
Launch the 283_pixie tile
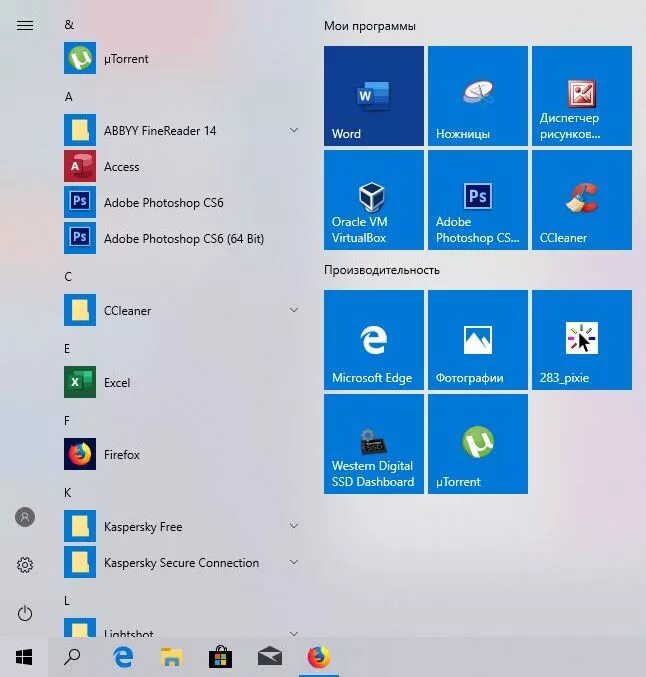pos(582,340)
